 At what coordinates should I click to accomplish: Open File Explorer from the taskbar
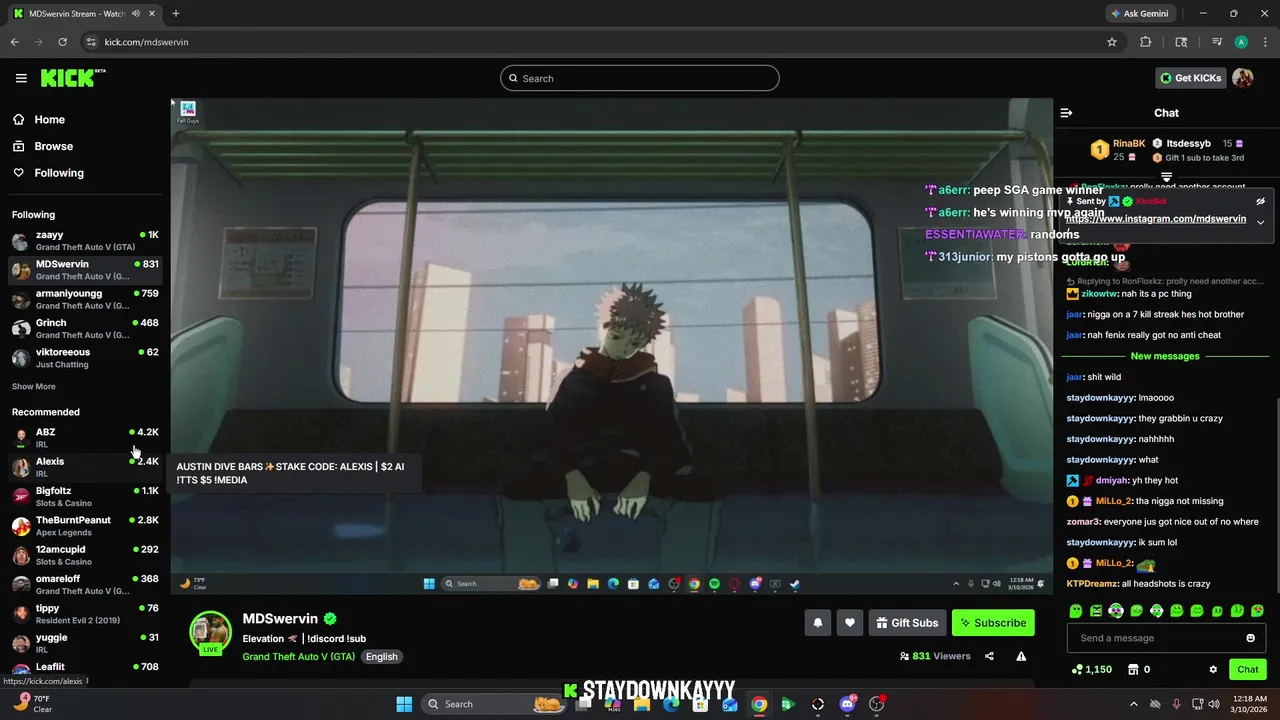click(x=642, y=704)
